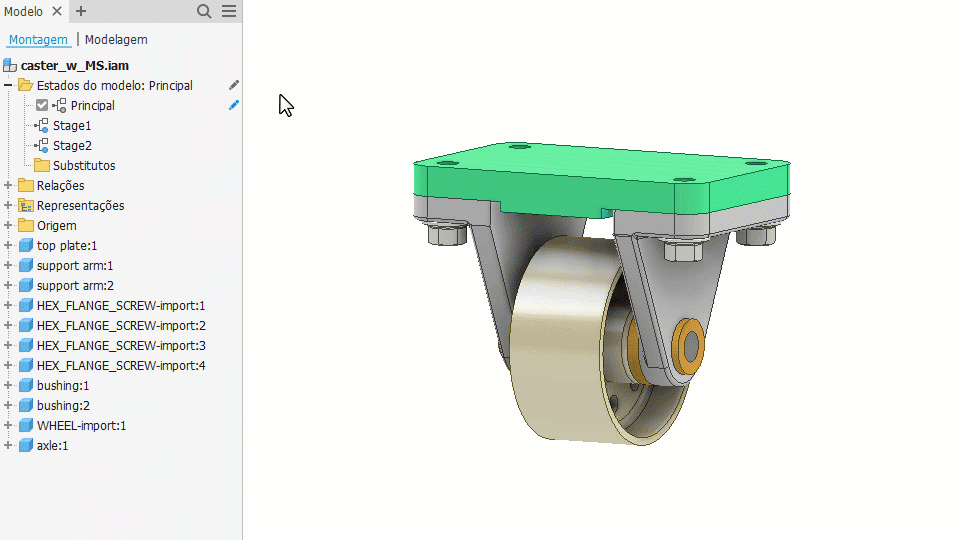Viewport: 960px width, 540px height.
Task: Click gray pencil beside Estados do modelo
Action: 234,85
